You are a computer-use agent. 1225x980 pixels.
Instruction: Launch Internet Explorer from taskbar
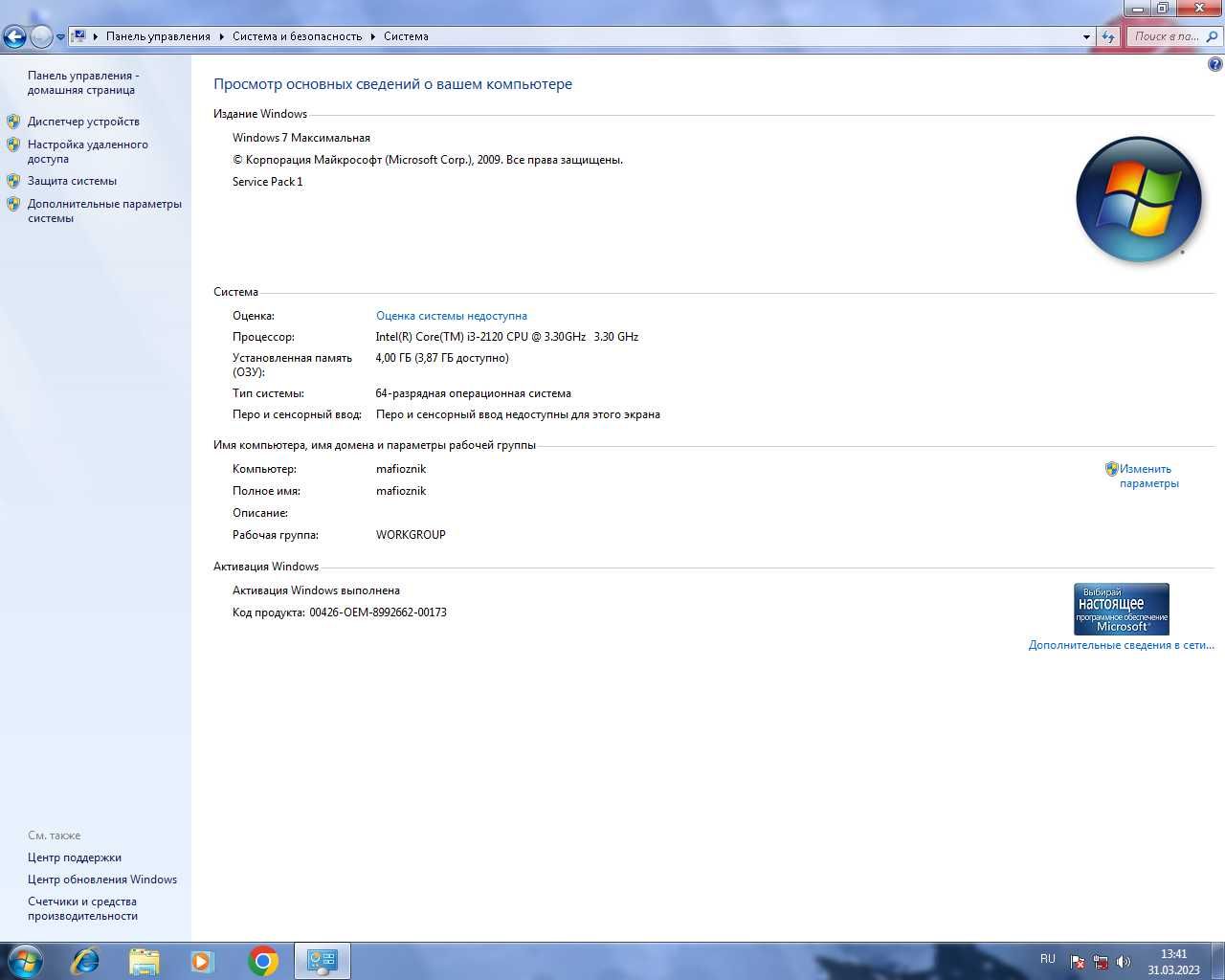point(85,961)
